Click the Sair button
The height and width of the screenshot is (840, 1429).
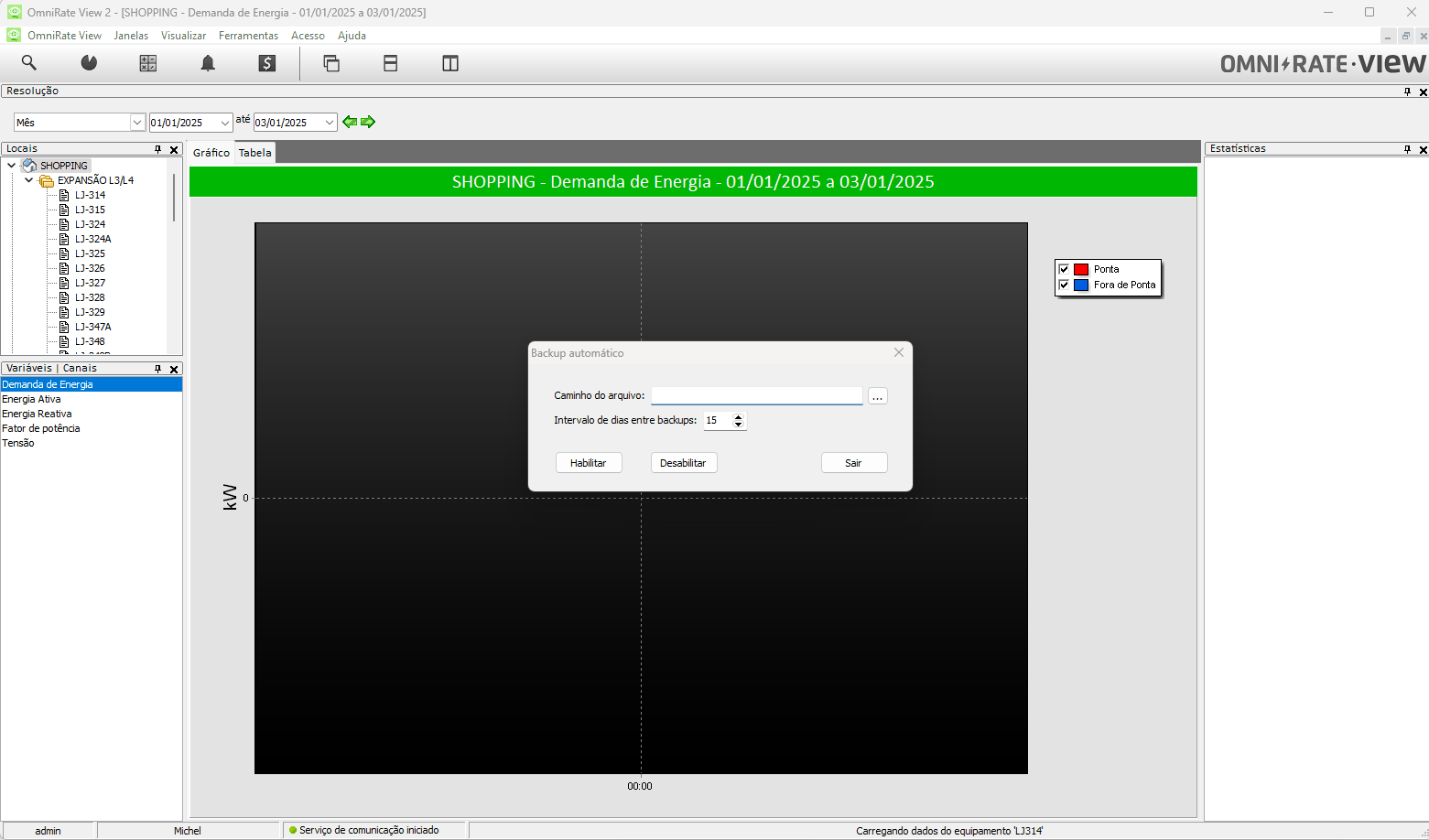[x=854, y=463]
